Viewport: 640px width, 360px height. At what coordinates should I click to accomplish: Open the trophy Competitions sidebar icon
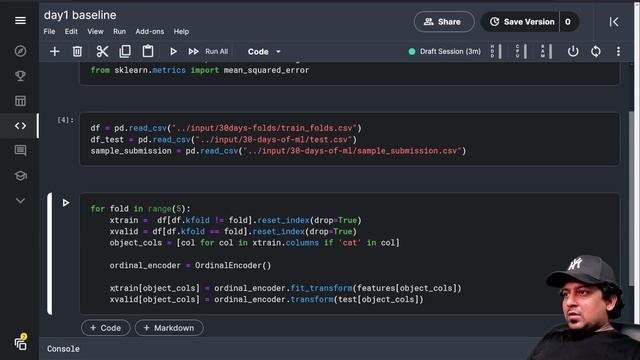click(x=20, y=76)
